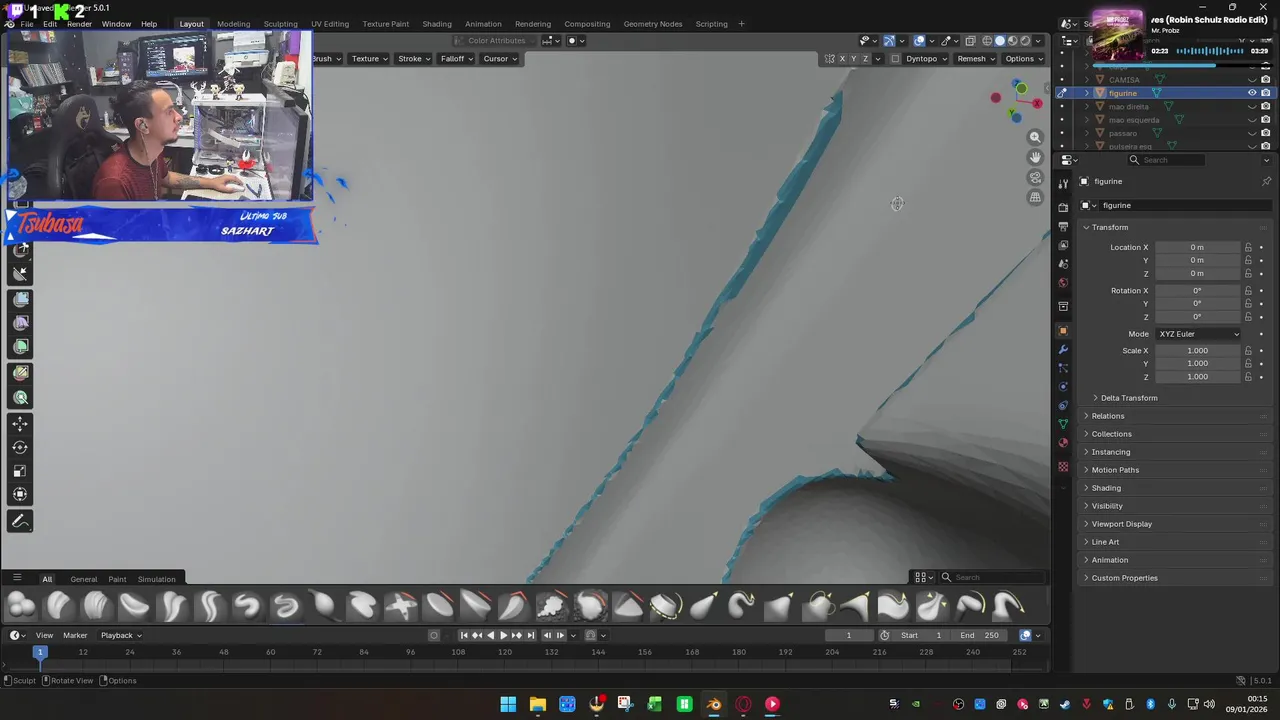Jump to the end frame button

tap(530, 635)
